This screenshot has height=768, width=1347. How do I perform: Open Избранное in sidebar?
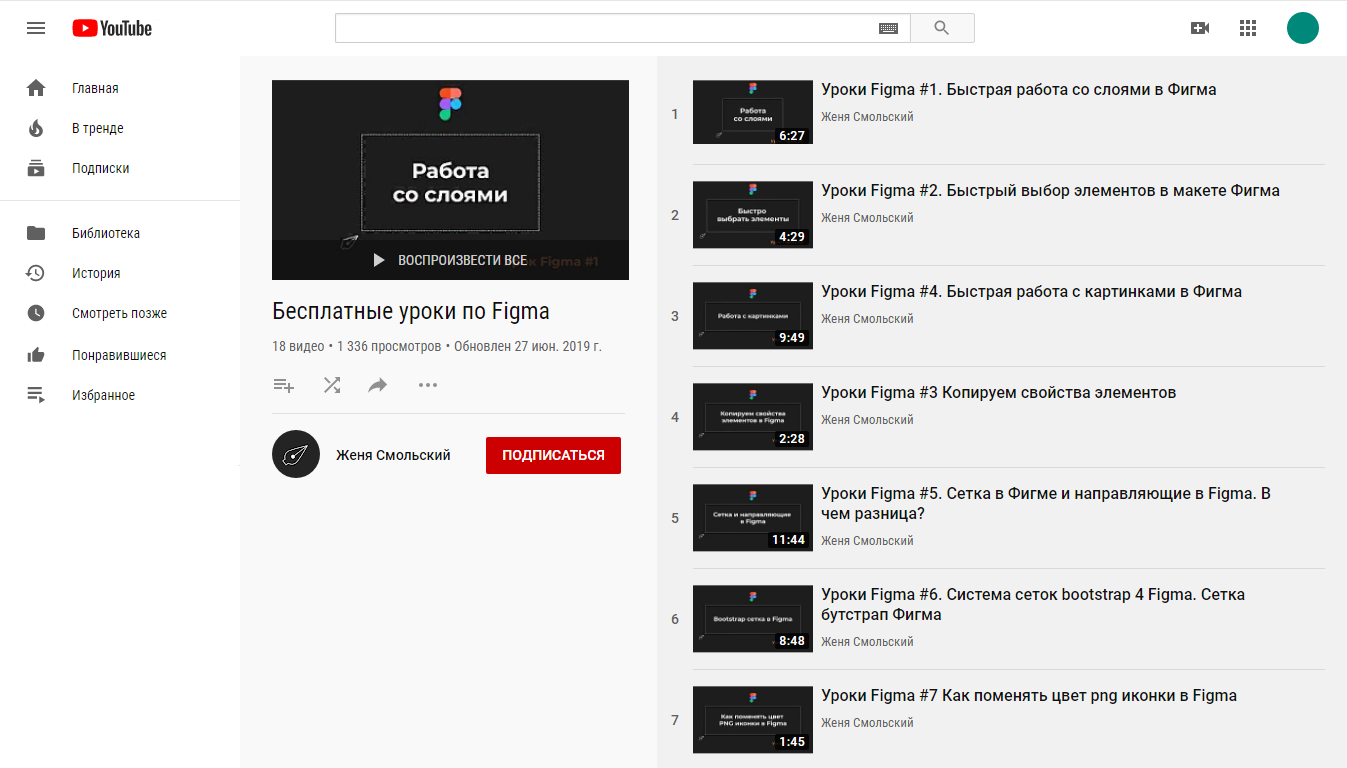coord(103,395)
